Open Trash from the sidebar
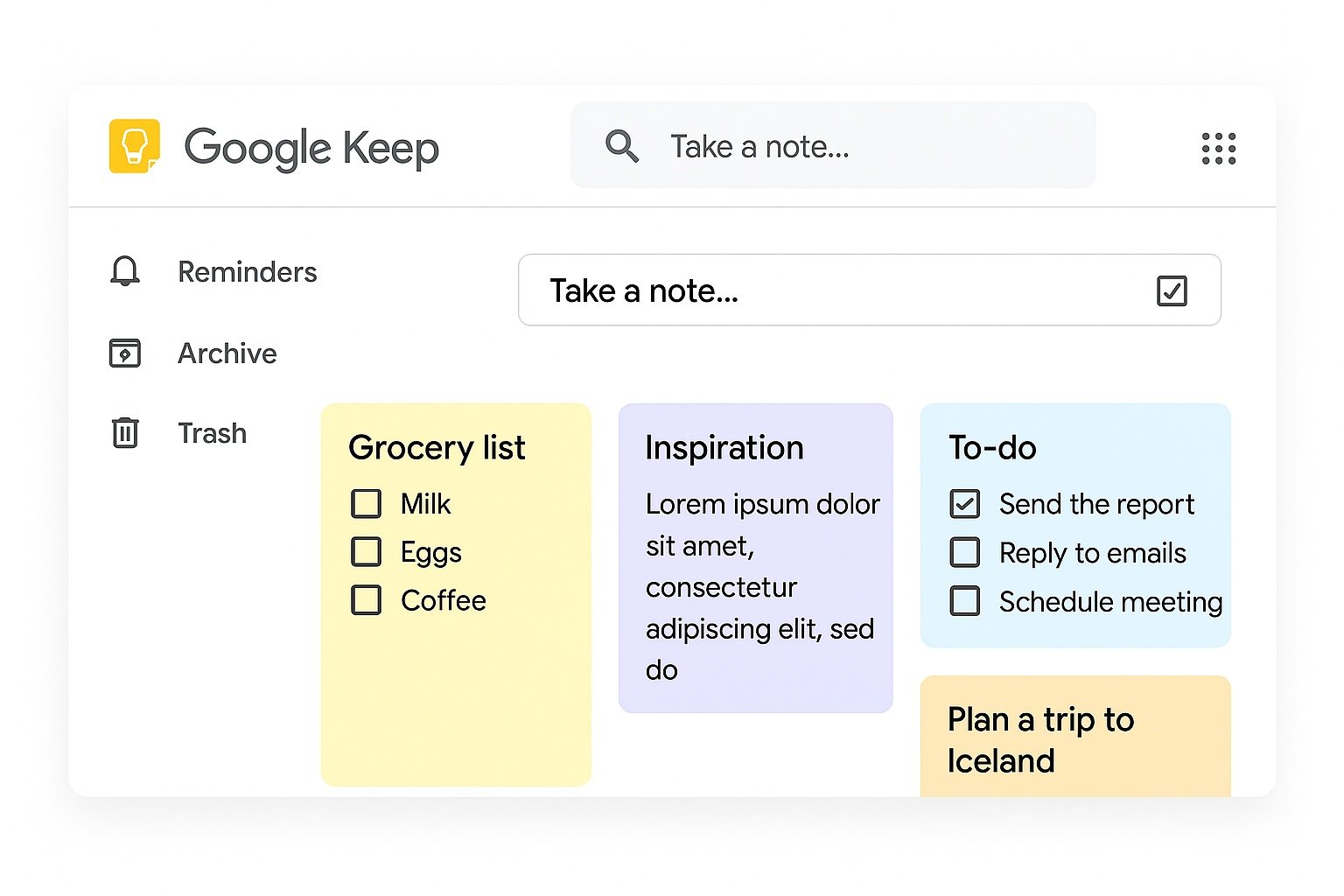1344x896 pixels. [x=212, y=432]
